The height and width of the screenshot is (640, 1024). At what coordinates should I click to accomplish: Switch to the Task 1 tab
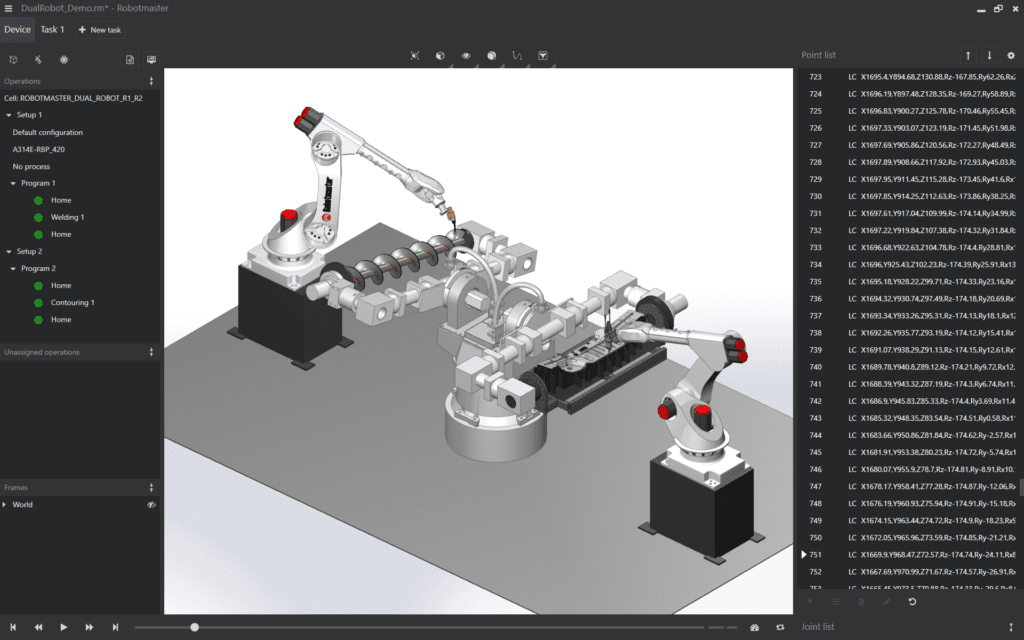click(52, 29)
